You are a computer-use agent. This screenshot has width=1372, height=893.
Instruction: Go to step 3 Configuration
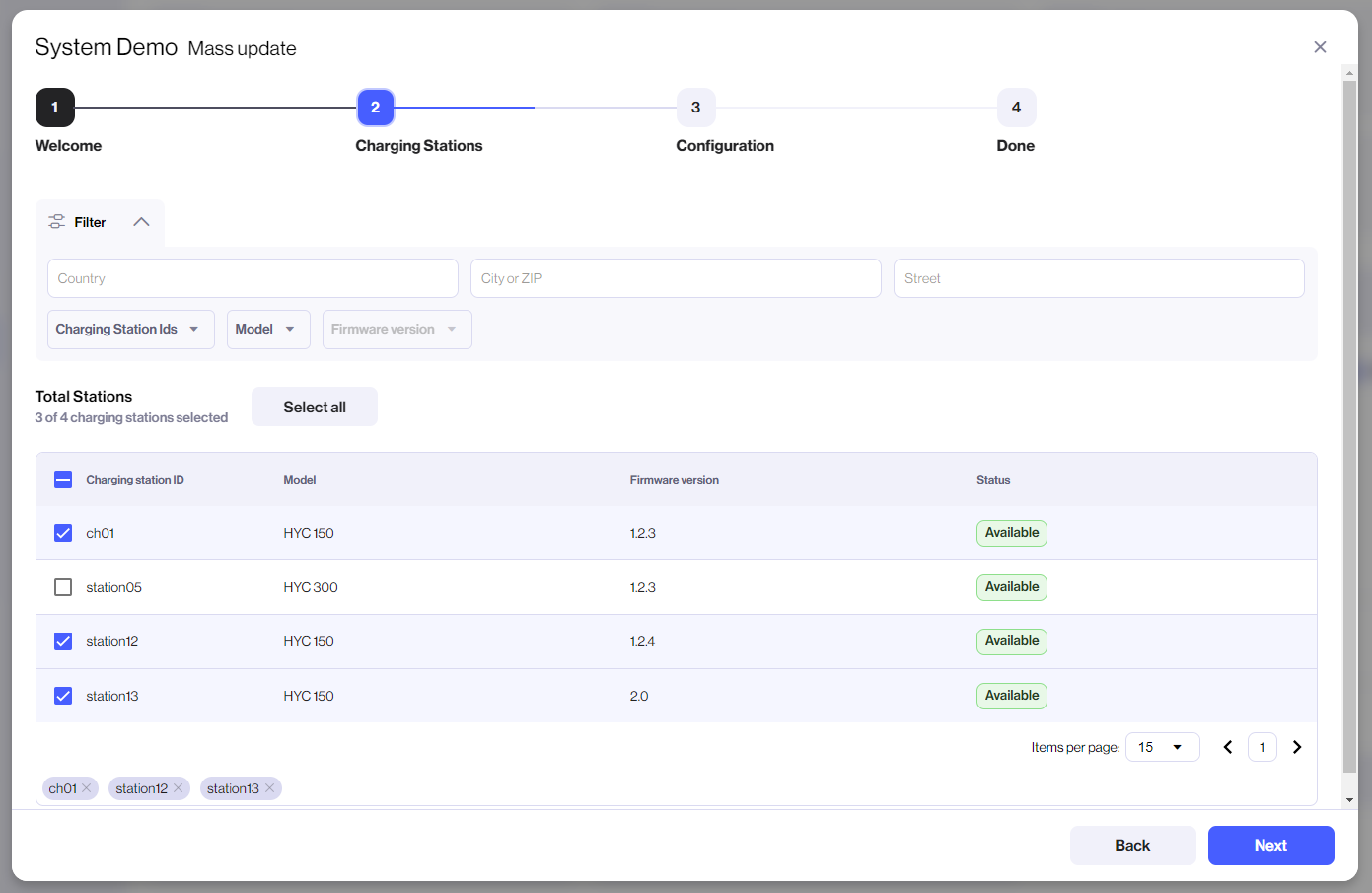(x=695, y=108)
